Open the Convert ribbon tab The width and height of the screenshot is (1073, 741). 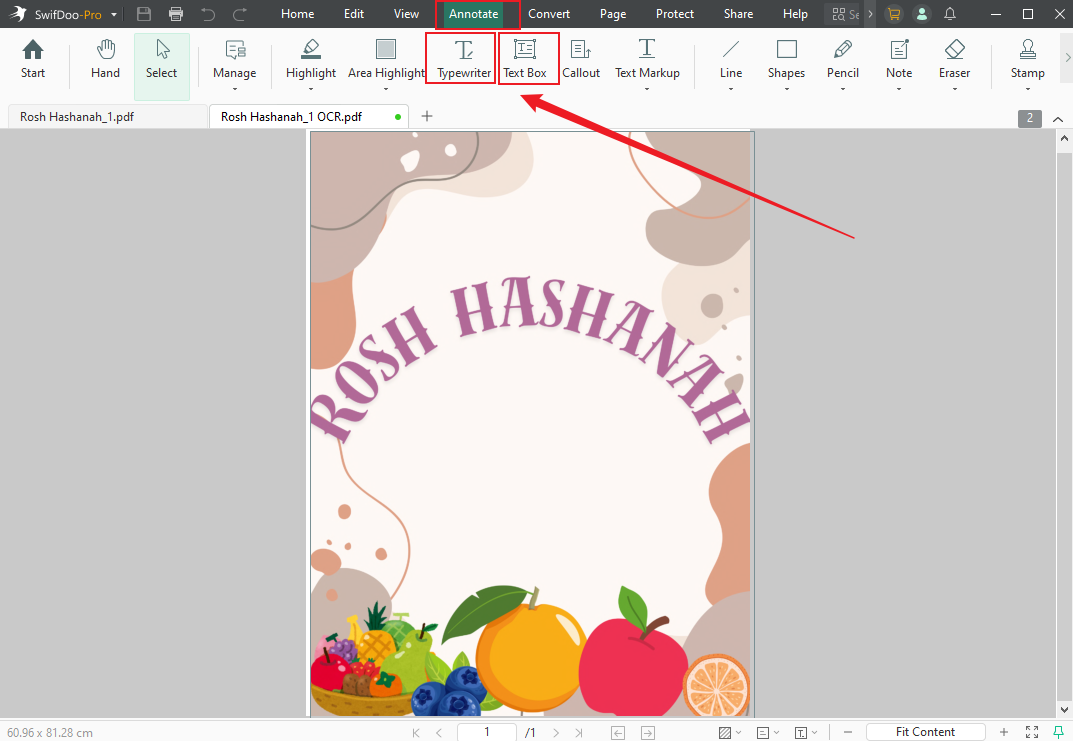[x=549, y=14]
